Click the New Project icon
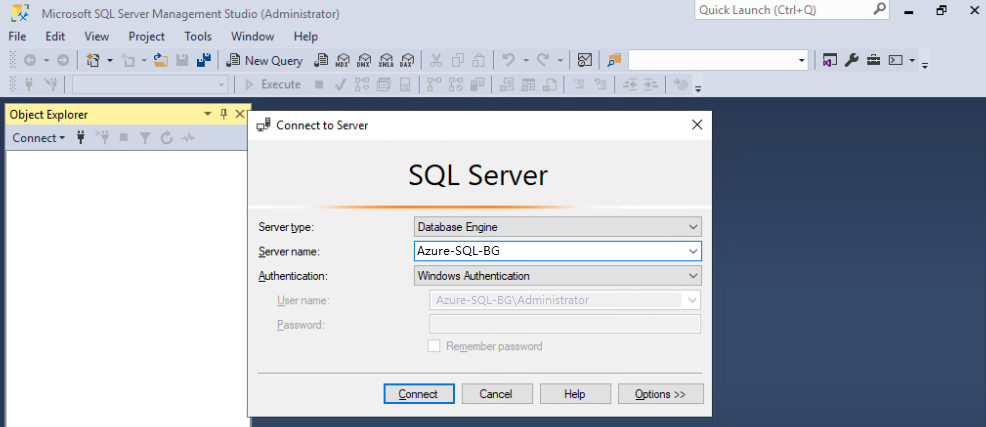 click(x=94, y=60)
